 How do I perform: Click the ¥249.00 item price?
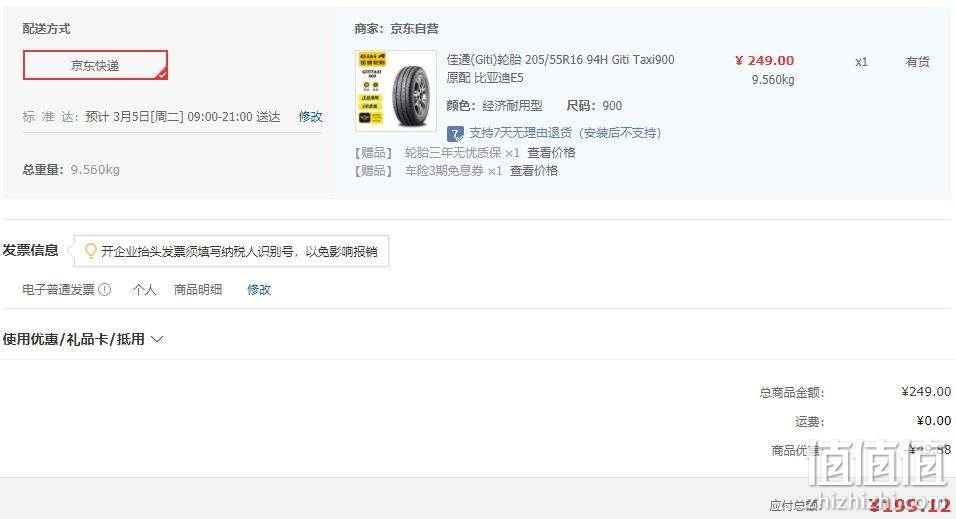[x=765, y=60]
